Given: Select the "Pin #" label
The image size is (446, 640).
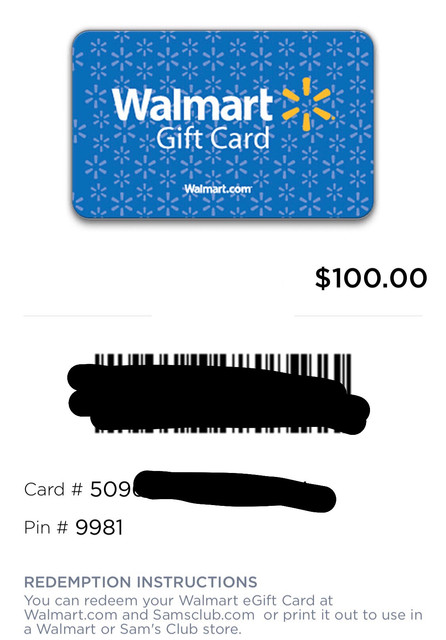Looking at the screenshot, I should point(46,527).
